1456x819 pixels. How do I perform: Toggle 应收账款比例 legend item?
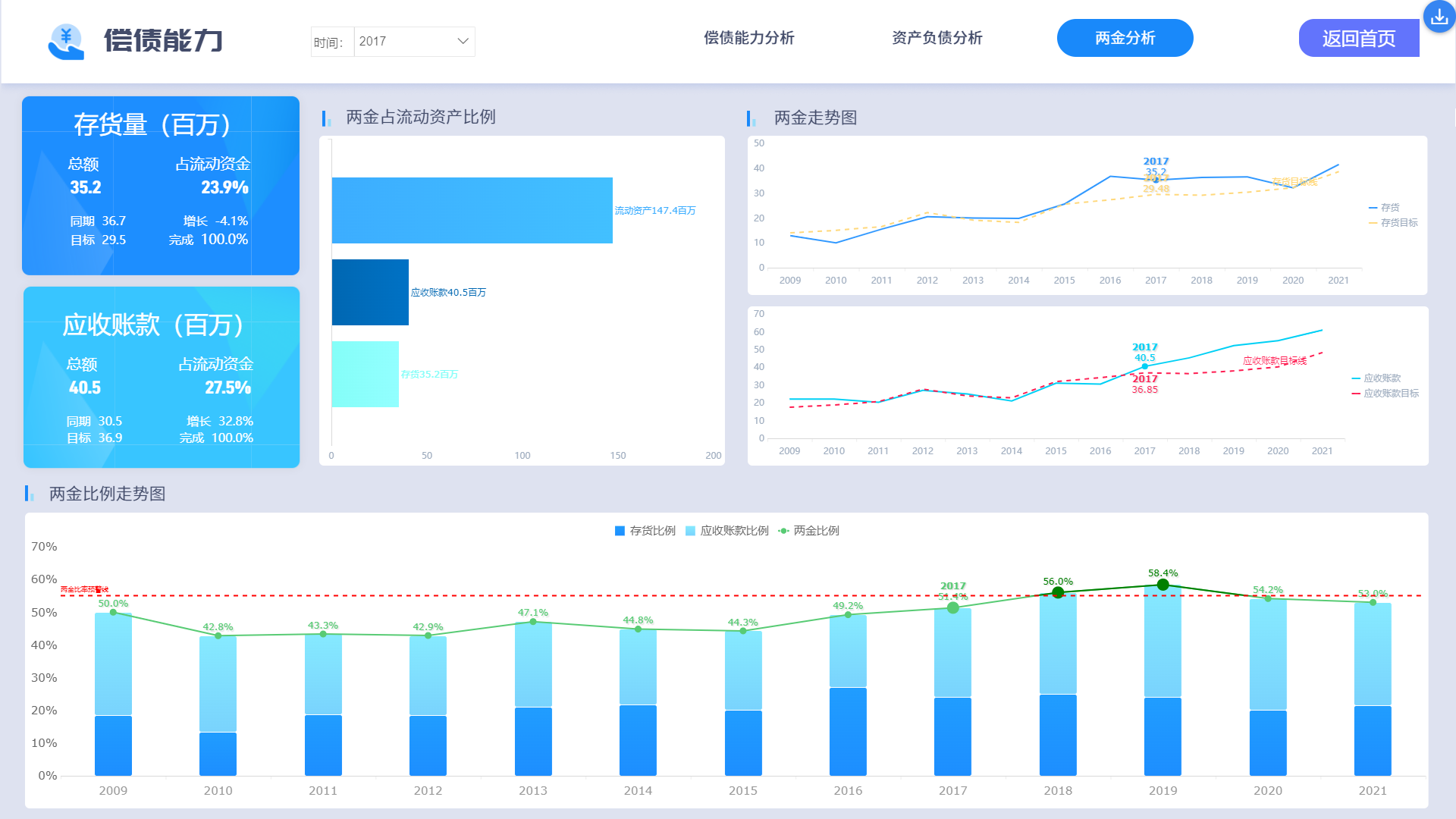[x=726, y=531]
